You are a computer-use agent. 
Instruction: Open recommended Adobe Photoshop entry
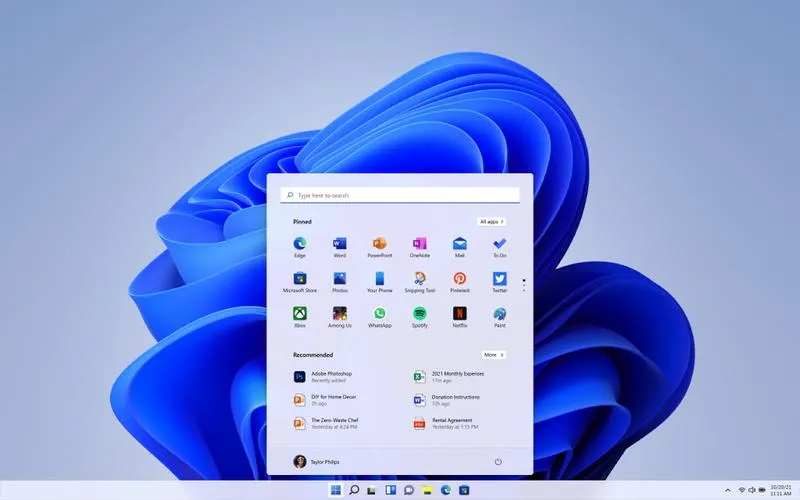coord(323,377)
